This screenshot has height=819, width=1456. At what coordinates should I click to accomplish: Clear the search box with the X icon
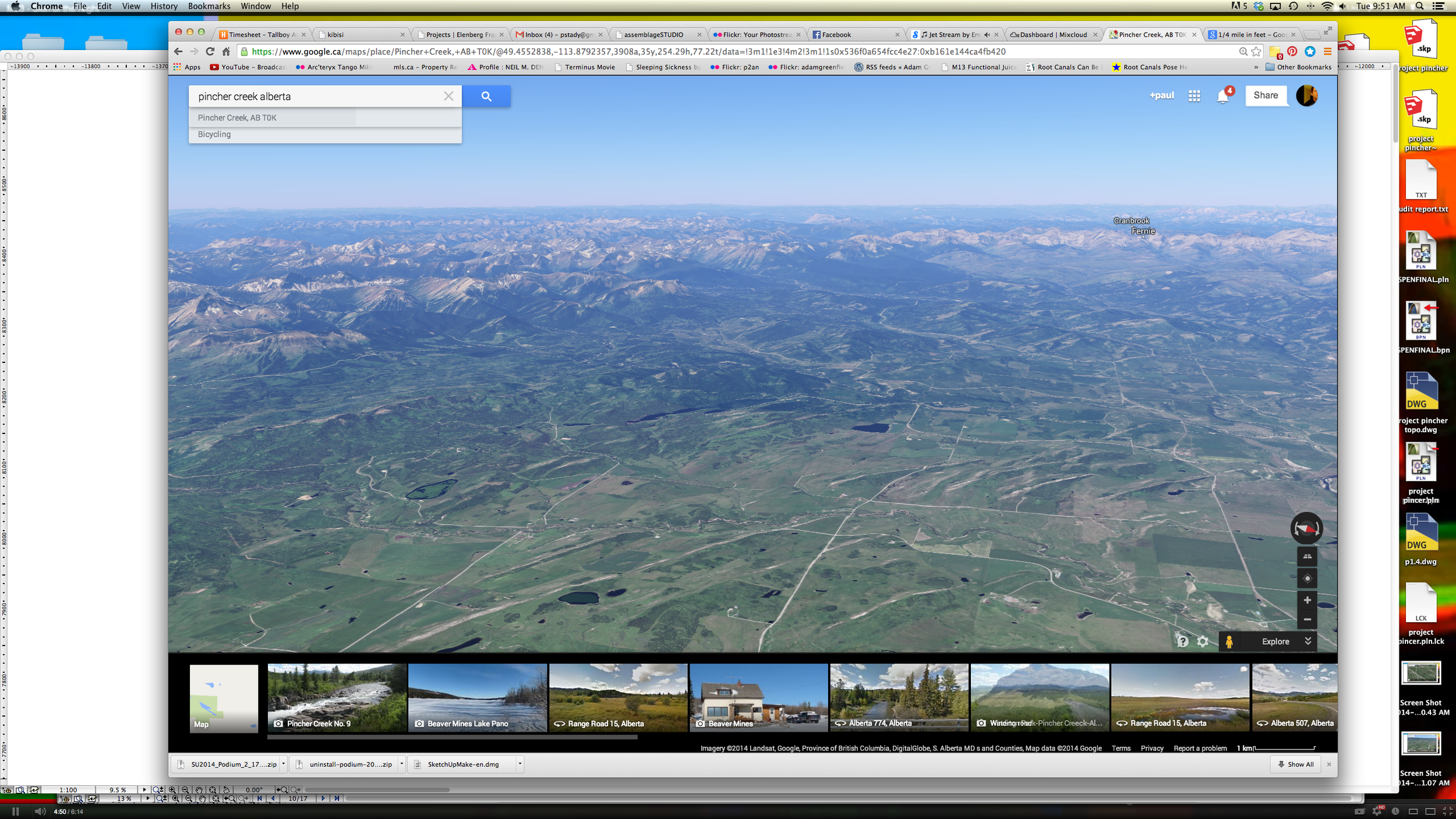tap(448, 96)
